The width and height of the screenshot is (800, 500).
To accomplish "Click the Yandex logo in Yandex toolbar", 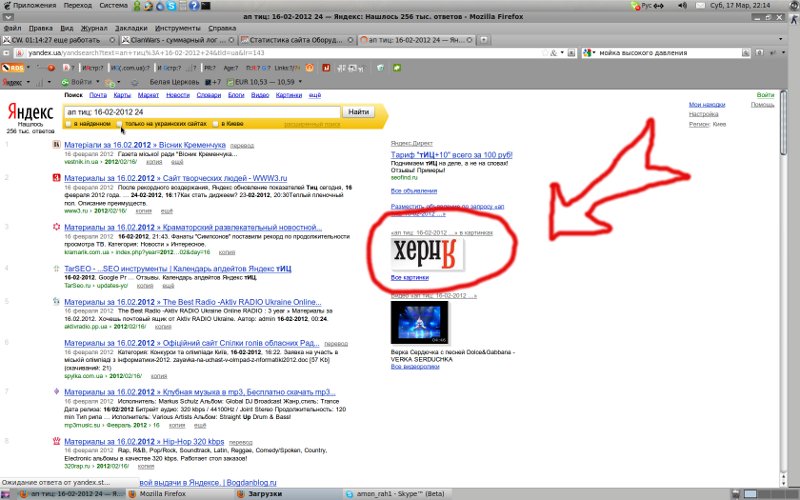I will click(x=12, y=82).
